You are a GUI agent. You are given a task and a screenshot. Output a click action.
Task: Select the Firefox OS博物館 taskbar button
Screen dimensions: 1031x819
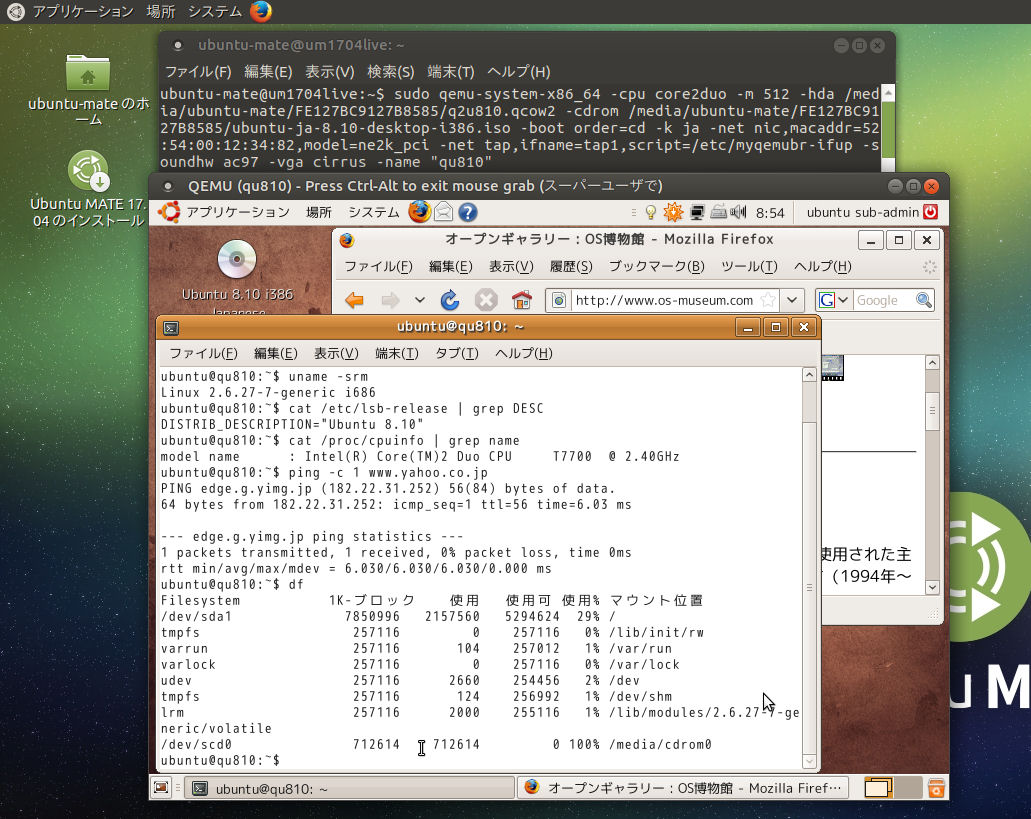click(x=683, y=788)
